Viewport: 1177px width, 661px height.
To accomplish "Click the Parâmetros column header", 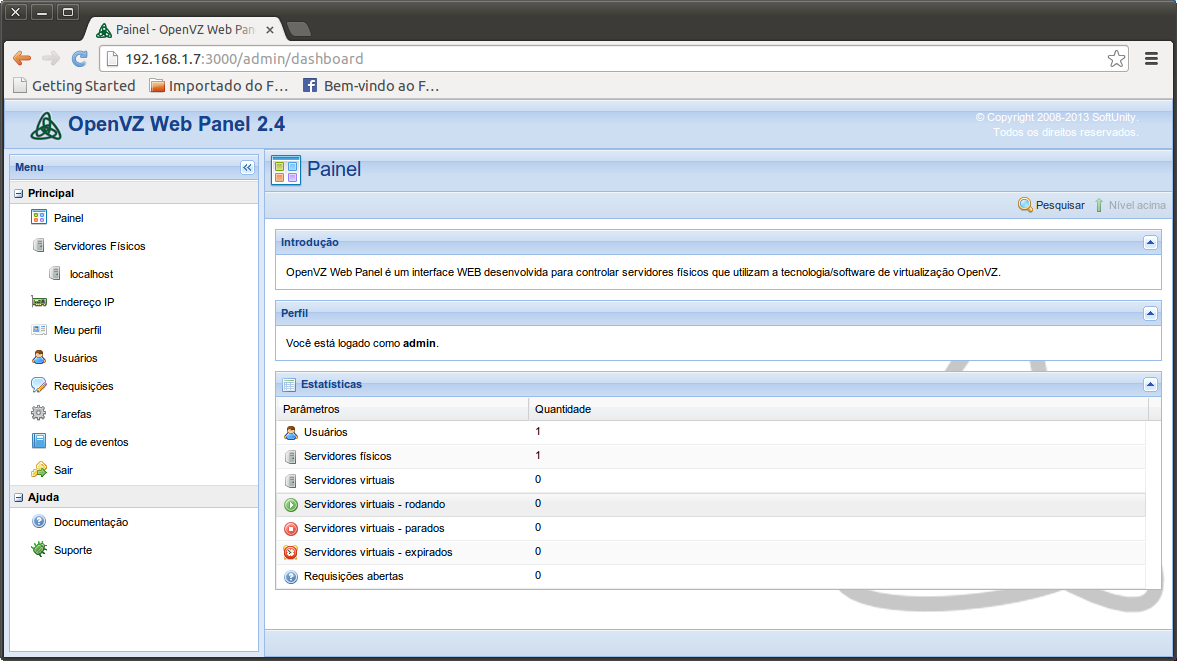I will point(402,409).
